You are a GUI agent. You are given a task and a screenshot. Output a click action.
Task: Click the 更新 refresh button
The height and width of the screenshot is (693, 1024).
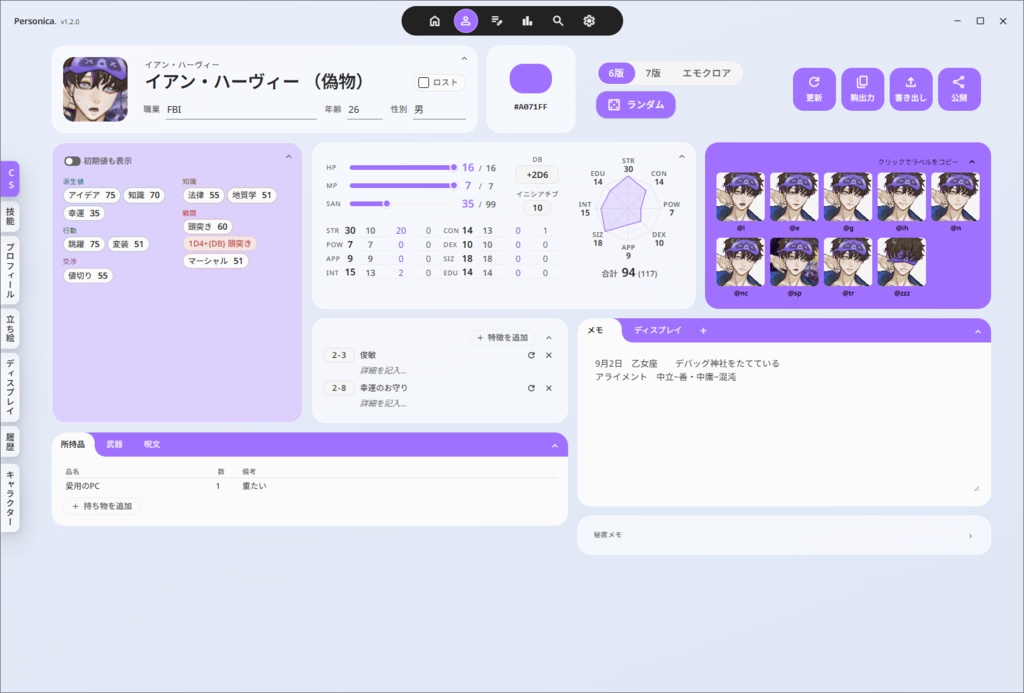point(814,89)
